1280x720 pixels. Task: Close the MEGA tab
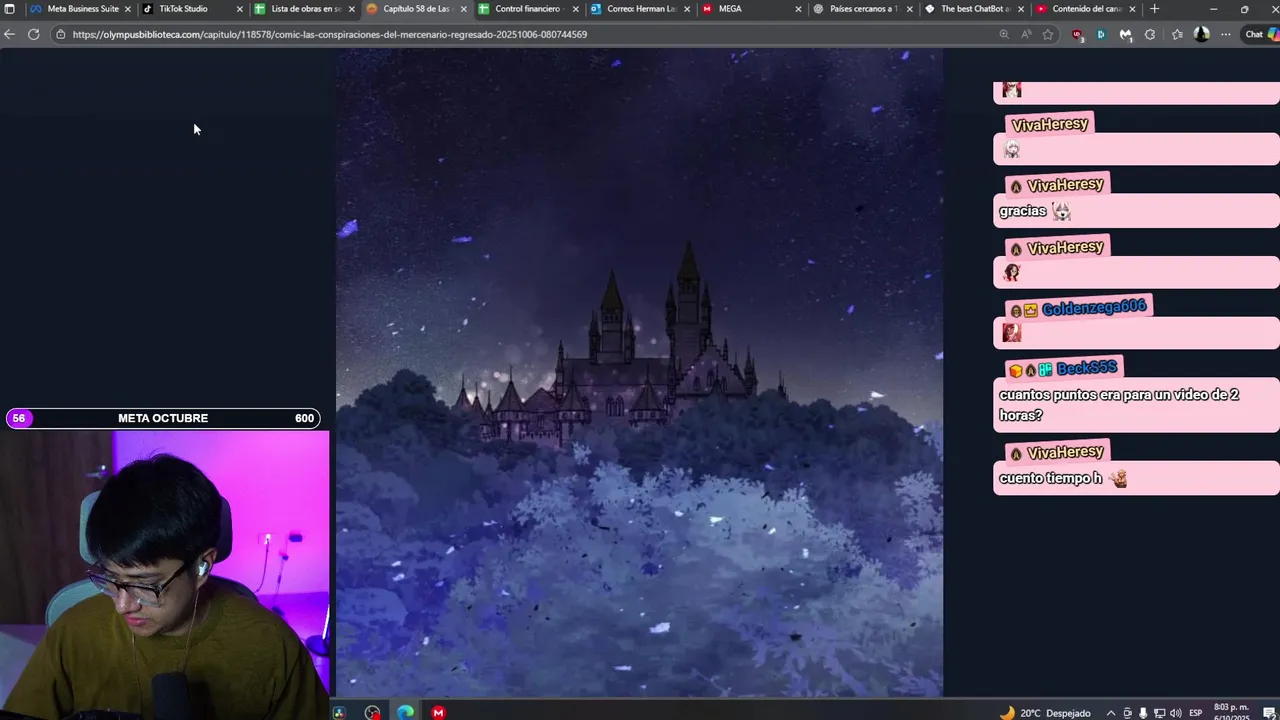coord(798,9)
